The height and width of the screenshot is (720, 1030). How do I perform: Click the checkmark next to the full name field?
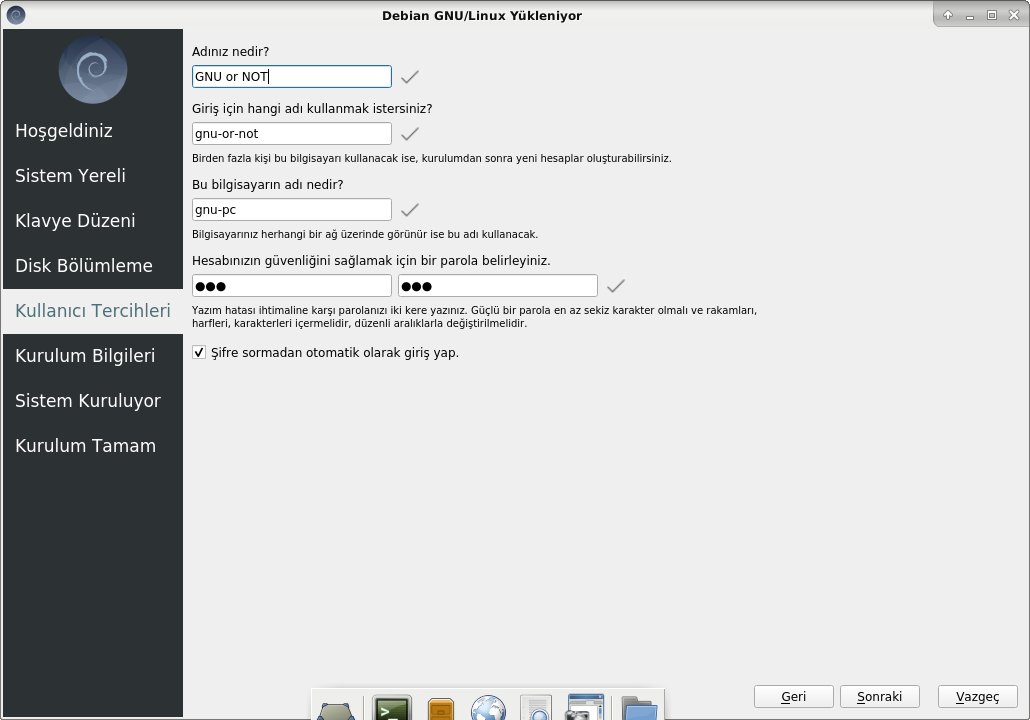tap(410, 77)
